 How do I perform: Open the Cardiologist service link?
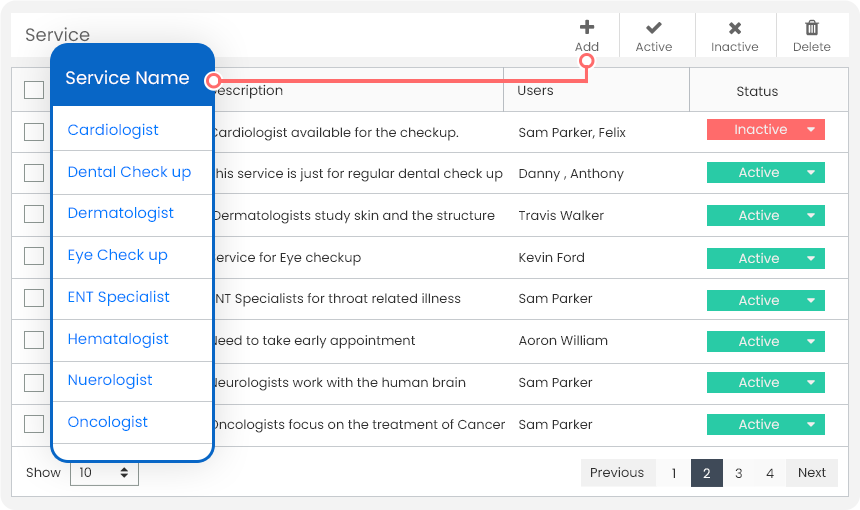[113, 130]
